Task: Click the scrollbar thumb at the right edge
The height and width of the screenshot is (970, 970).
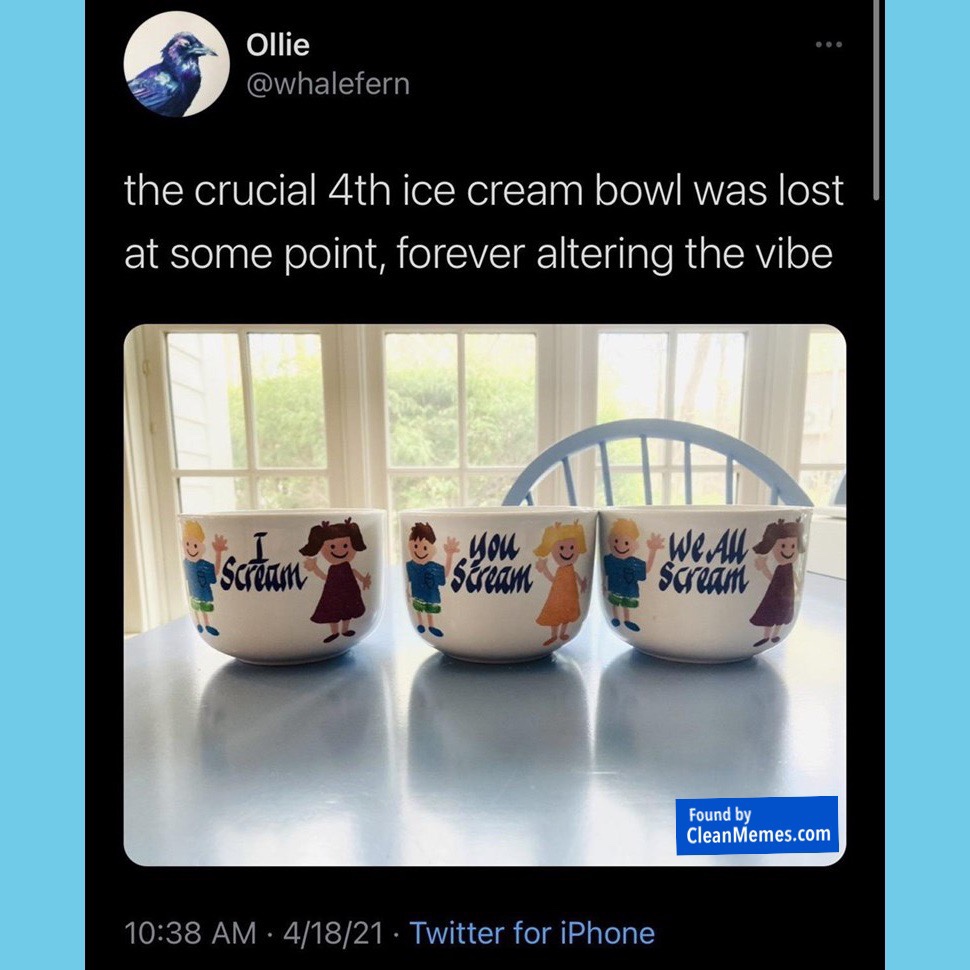Action: point(877,100)
